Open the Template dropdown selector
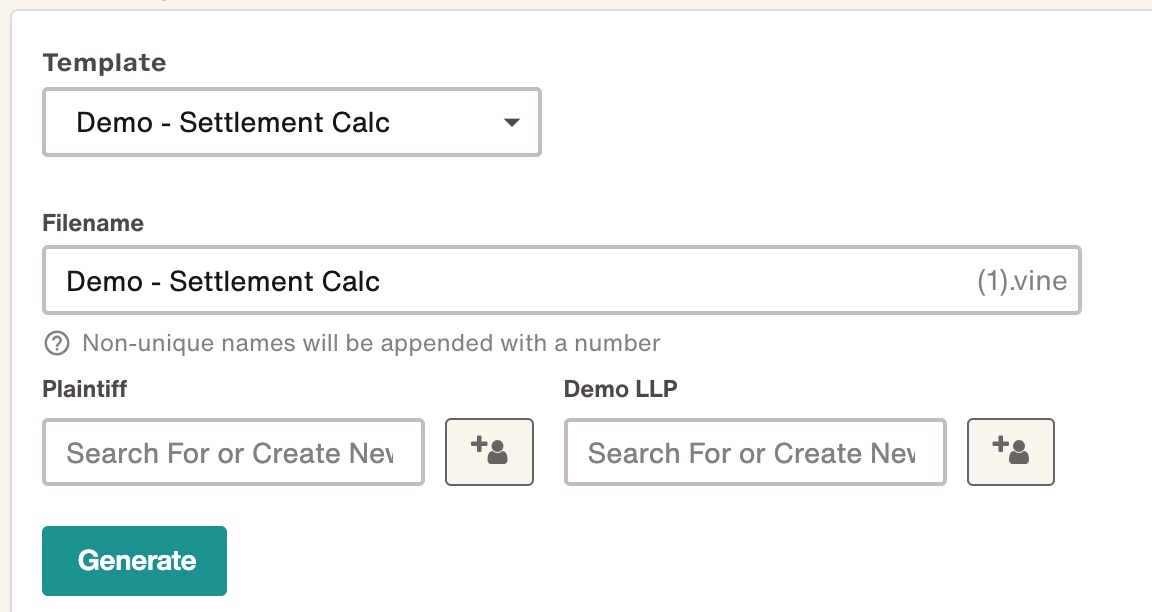Viewport: 1152px width, 612px height. click(x=292, y=122)
